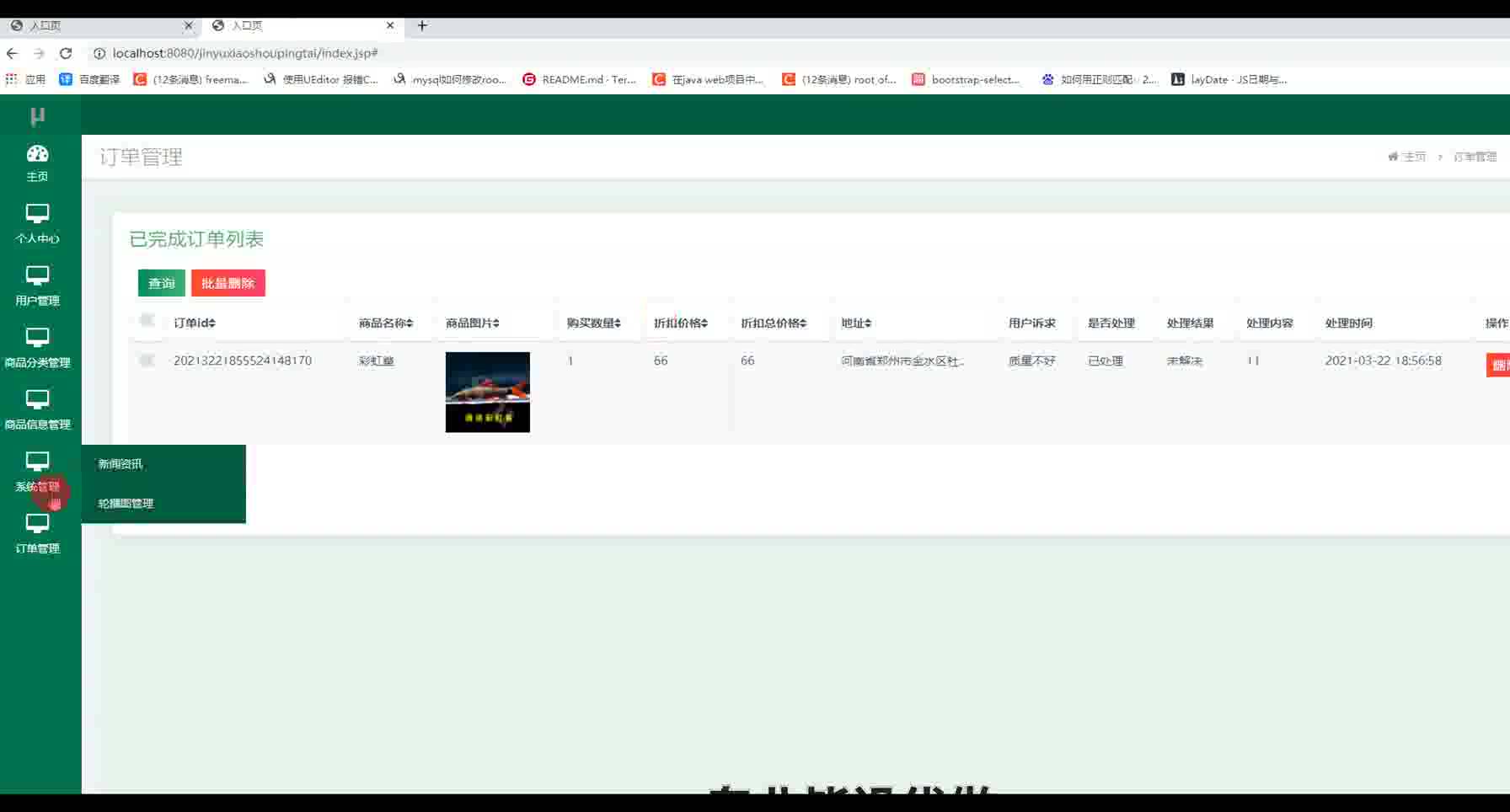
Task: Open 订单管理 monitor icon in sidebar
Action: pyautogui.click(x=37, y=524)
